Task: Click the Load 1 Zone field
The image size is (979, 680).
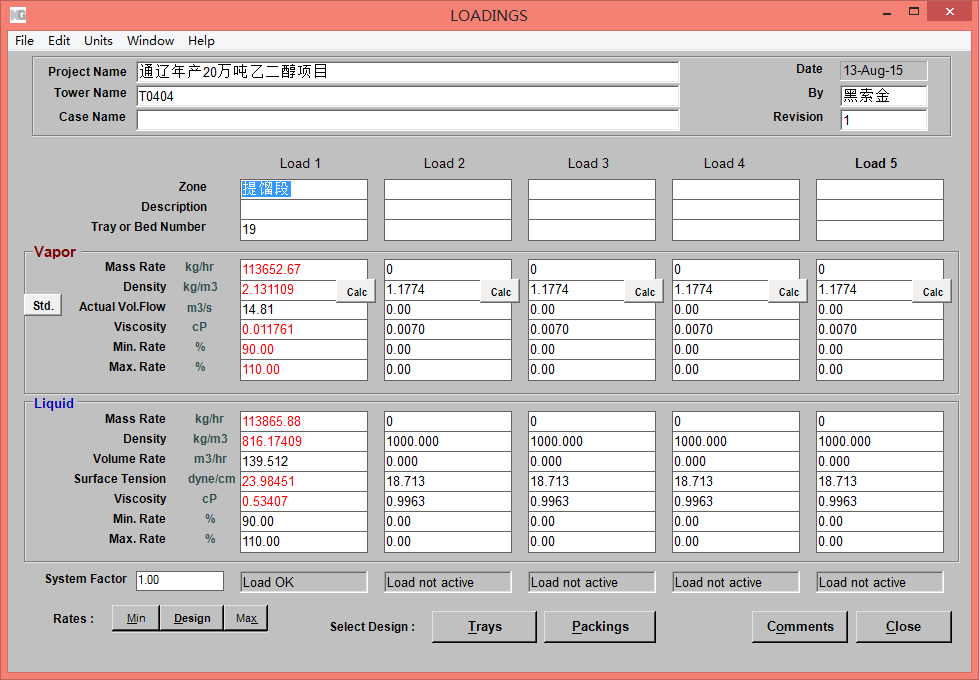Action: point(304,189)
